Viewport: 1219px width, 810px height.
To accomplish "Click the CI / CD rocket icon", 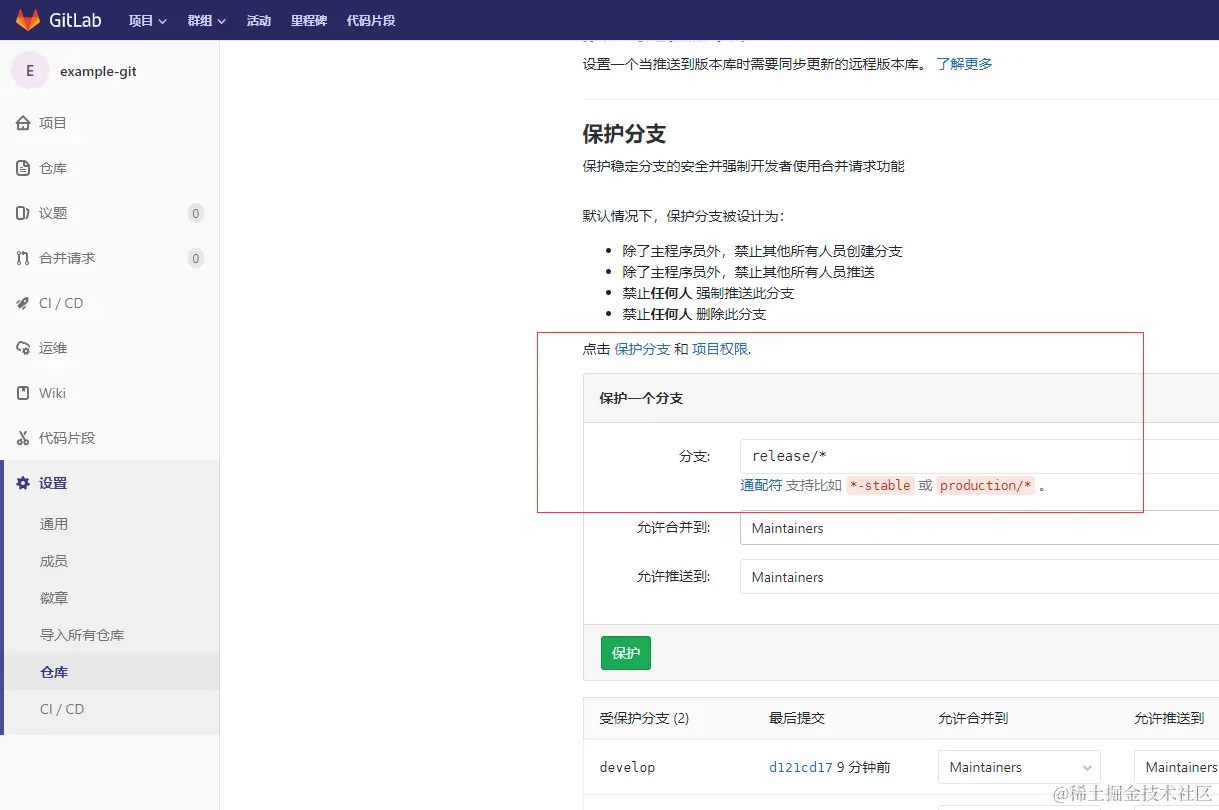I will [23, 303].
